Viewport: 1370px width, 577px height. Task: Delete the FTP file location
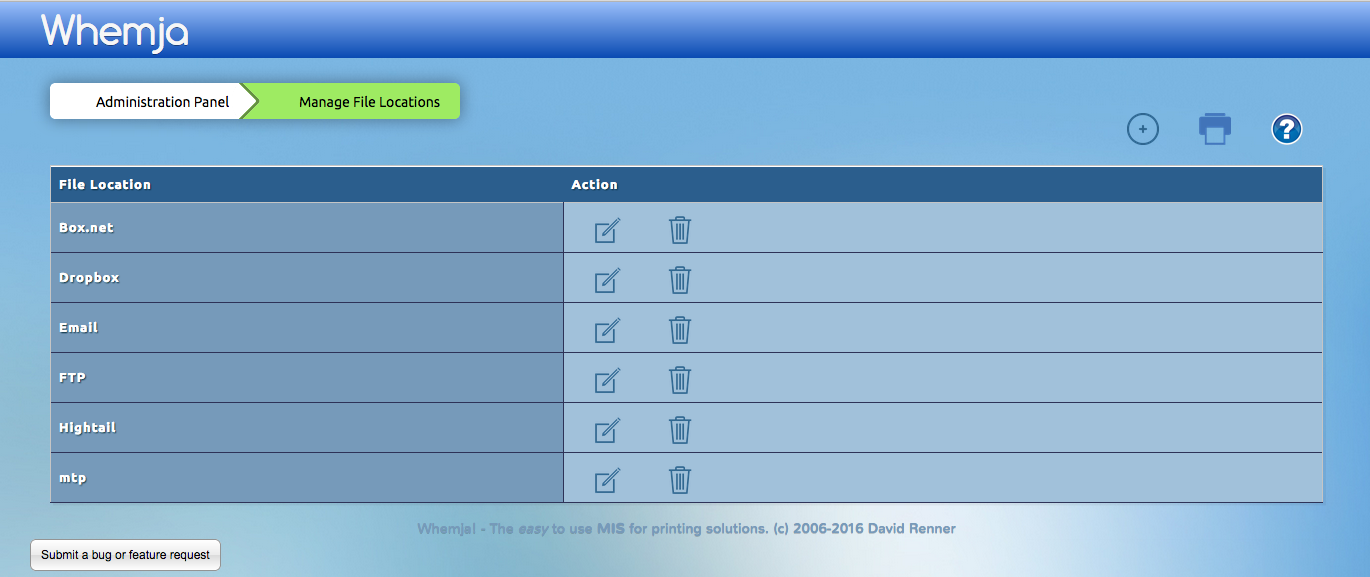680,380
